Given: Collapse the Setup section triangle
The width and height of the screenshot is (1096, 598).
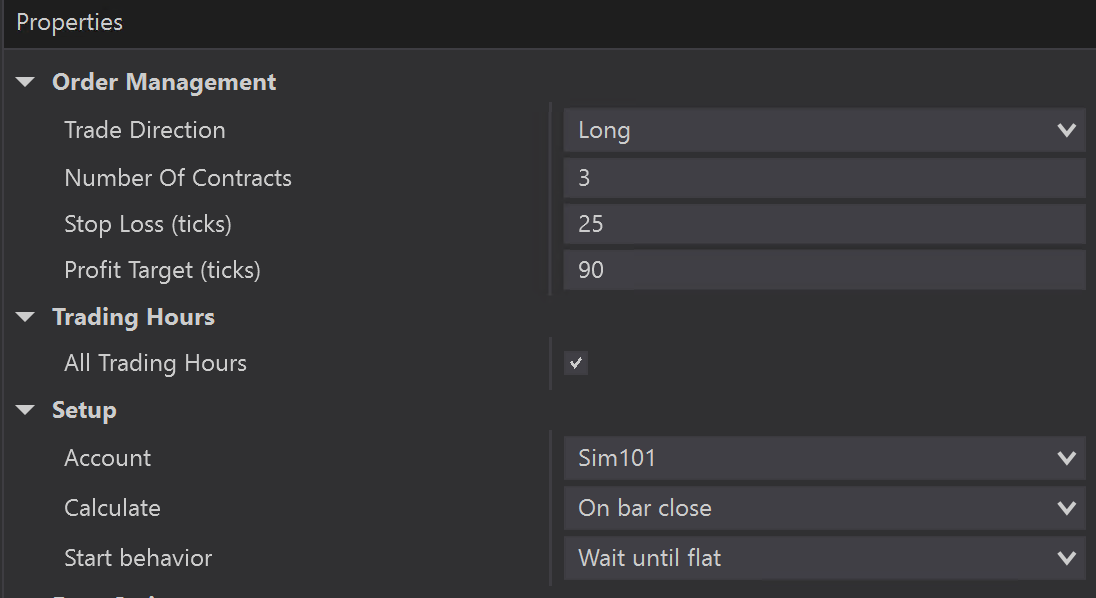Looking at the screenshot, I should tap(25, 410).
